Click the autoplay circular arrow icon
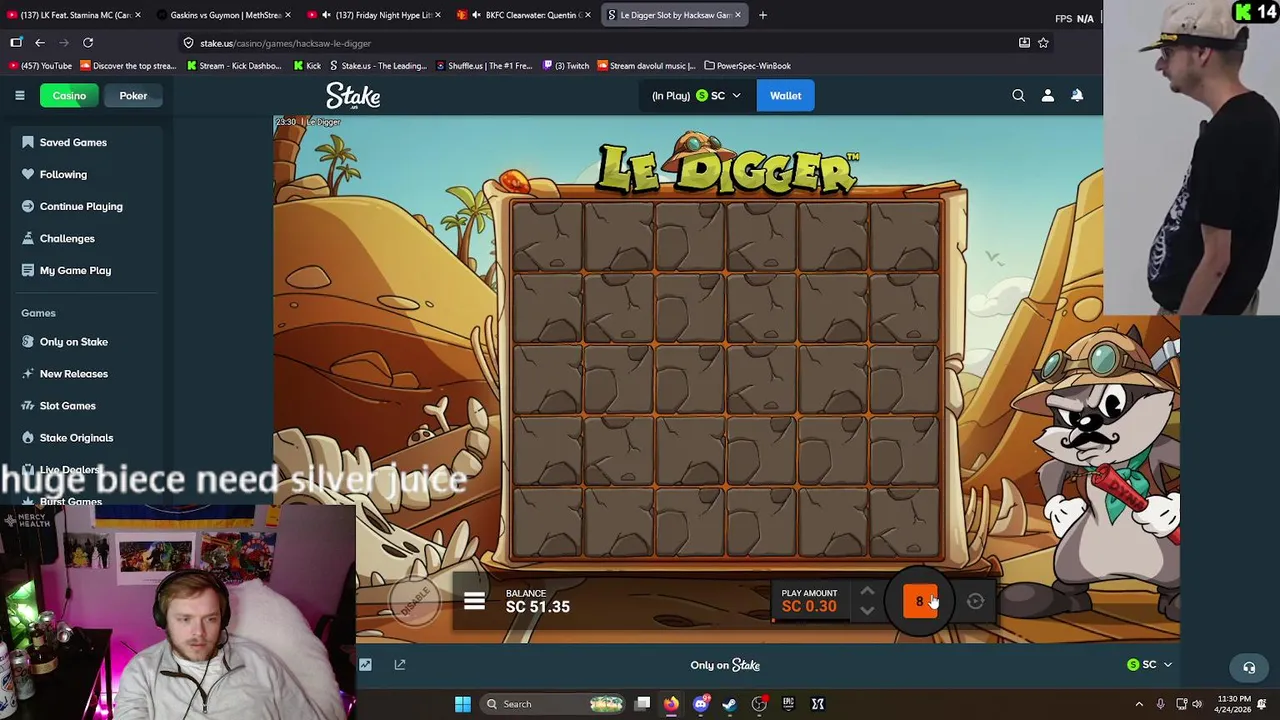The height and width of the screenshot is (720, 1280). click(975, 601)
